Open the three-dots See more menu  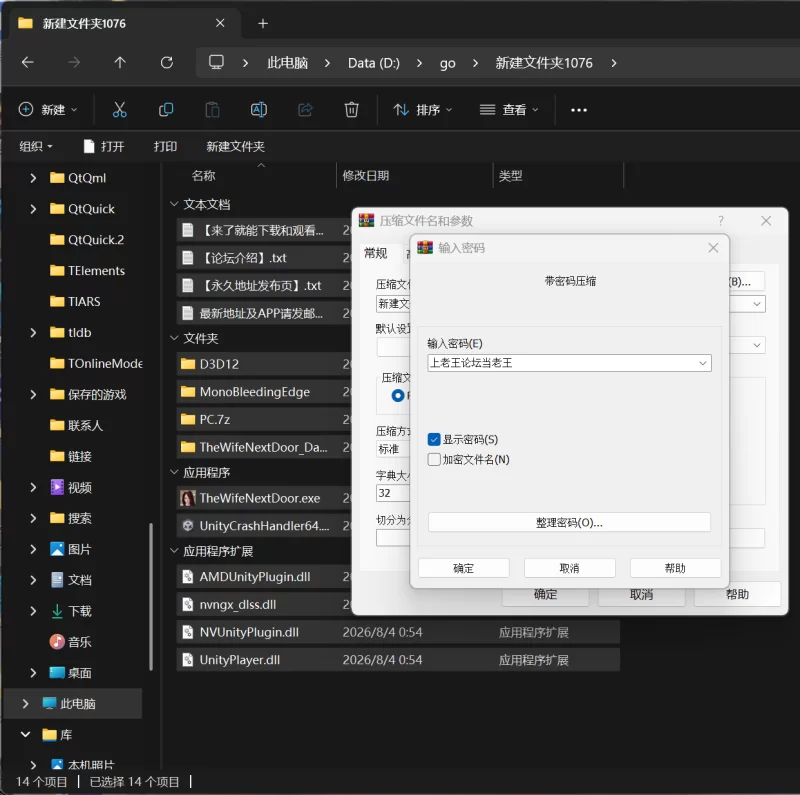coord(579,110)
